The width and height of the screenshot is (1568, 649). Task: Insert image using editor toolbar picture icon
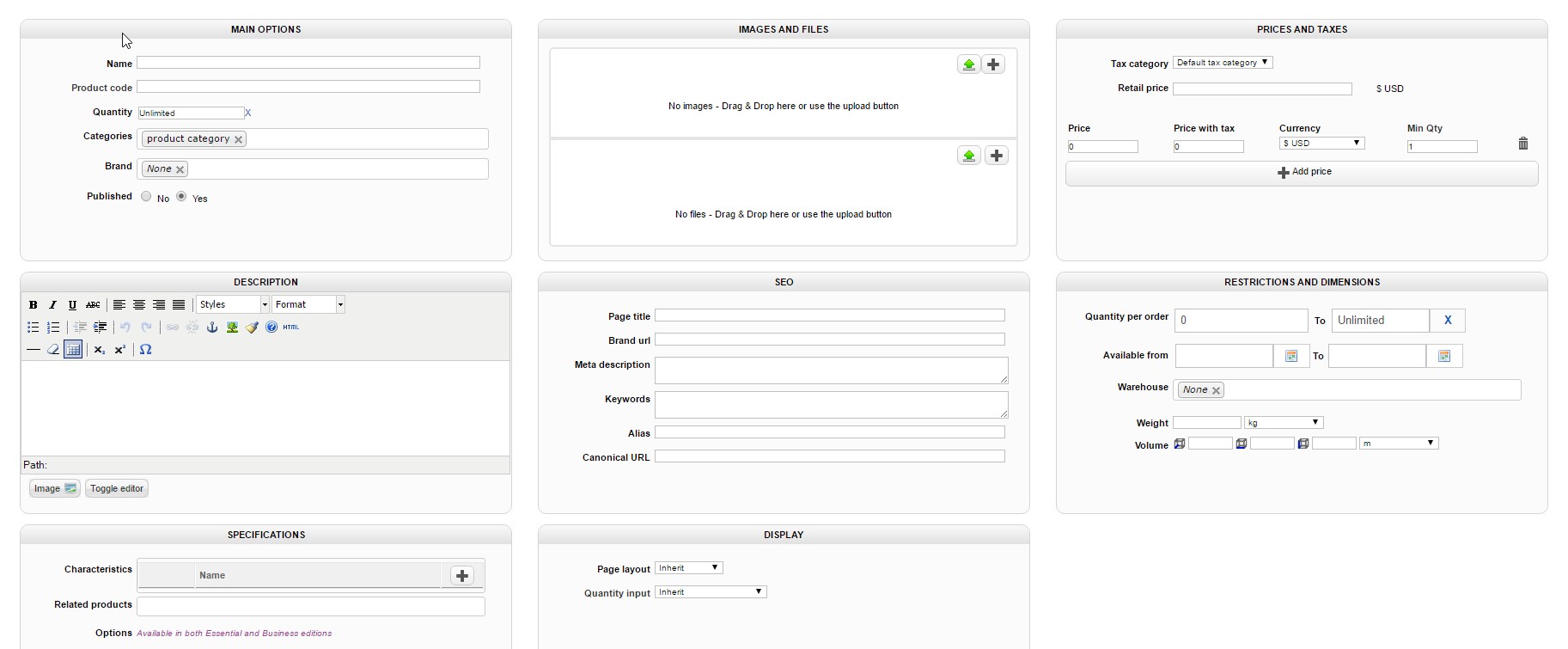coord(232,327)
